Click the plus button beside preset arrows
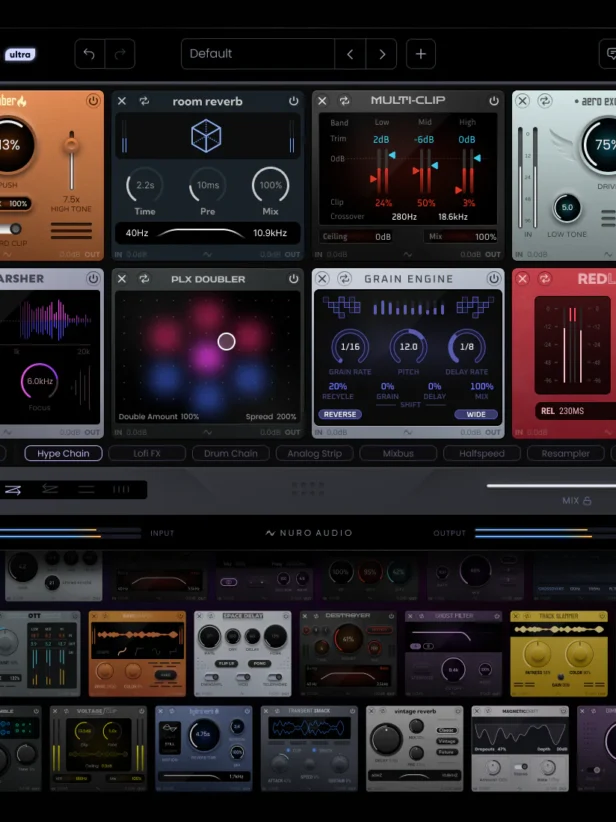Image resolution: width=616 pixels, height=822 pixels. point(420,54)
